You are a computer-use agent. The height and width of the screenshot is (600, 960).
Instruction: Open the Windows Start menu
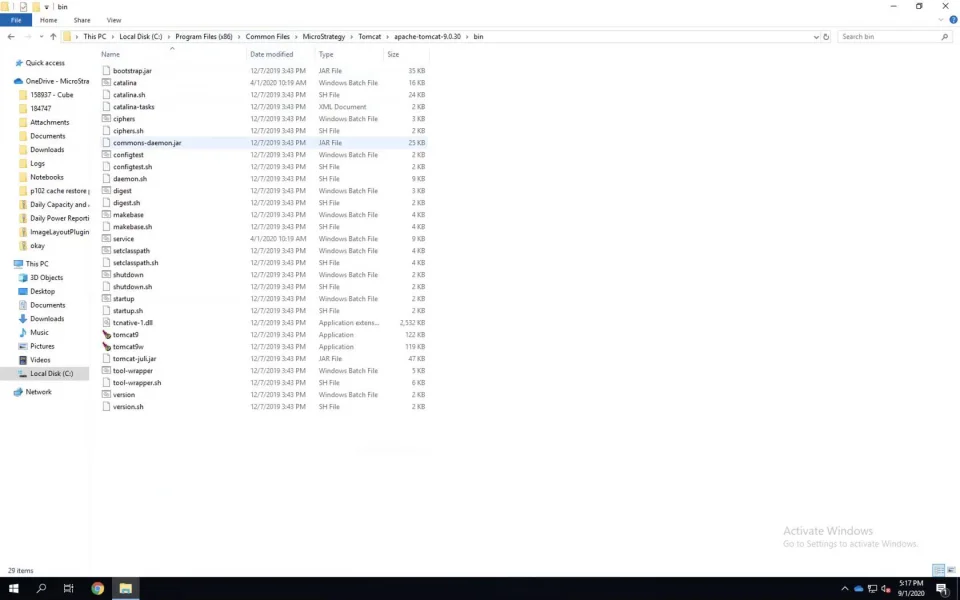13,588
